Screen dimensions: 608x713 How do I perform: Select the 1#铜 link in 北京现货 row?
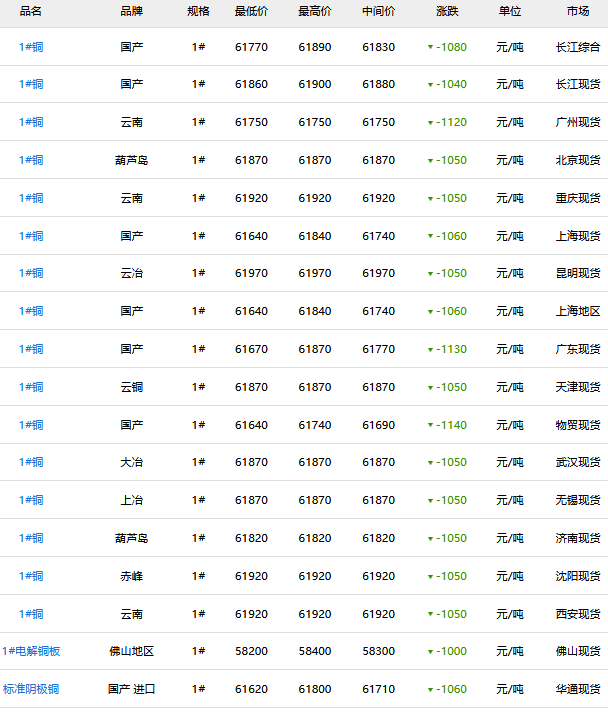(x=31, y=160)
